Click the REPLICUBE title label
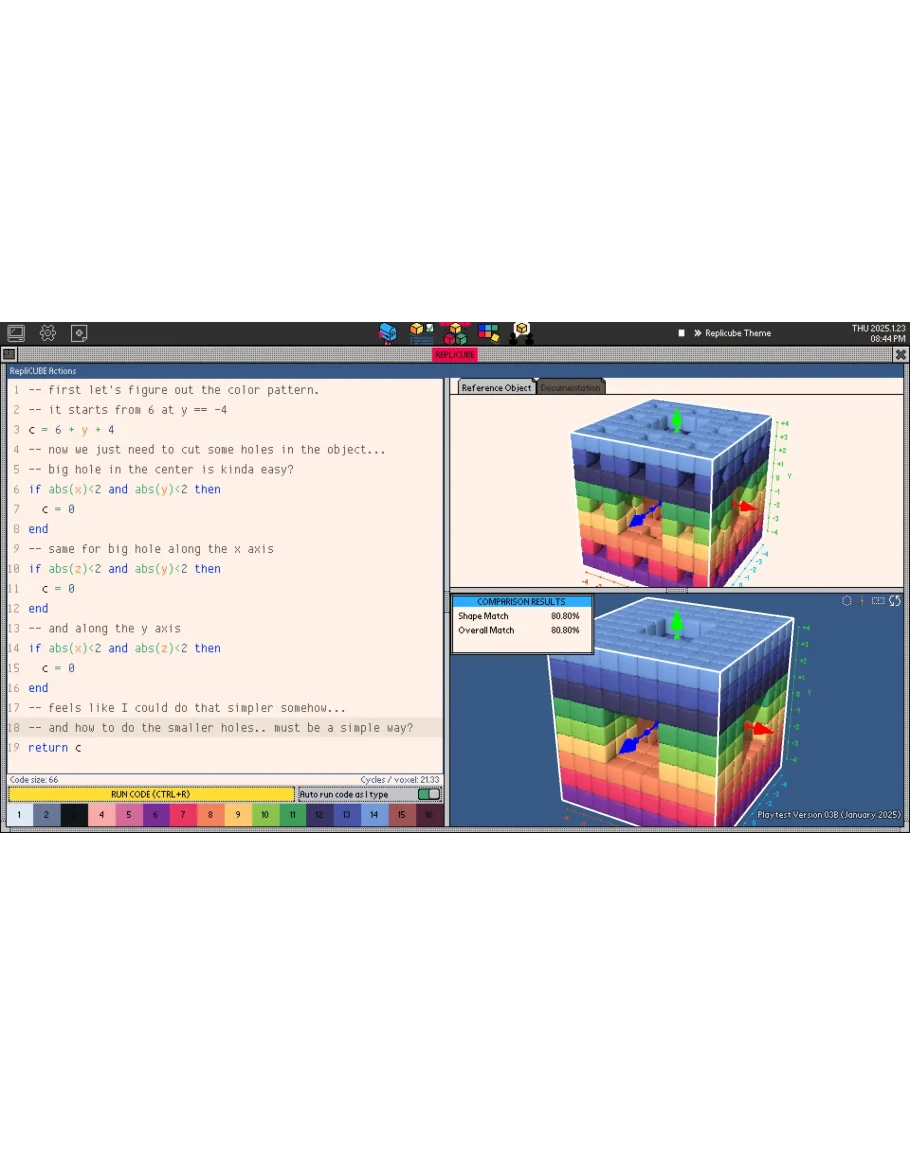Screen dimensions: 910x1155 coord(454,354)
